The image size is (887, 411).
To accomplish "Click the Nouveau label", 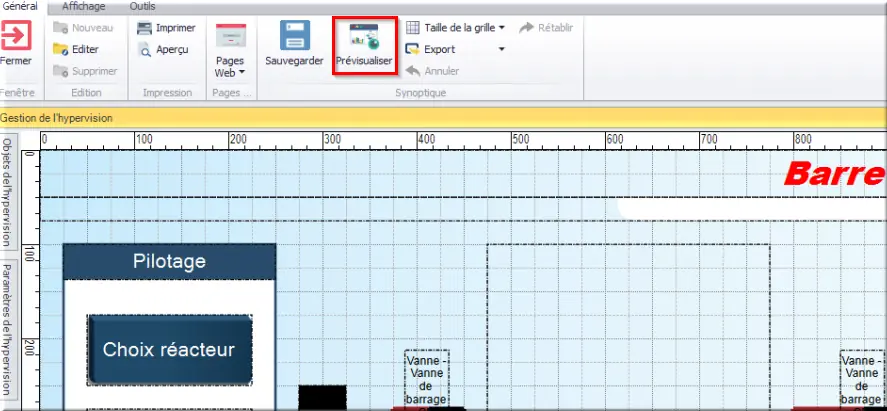I will click(x=93, y=28).
